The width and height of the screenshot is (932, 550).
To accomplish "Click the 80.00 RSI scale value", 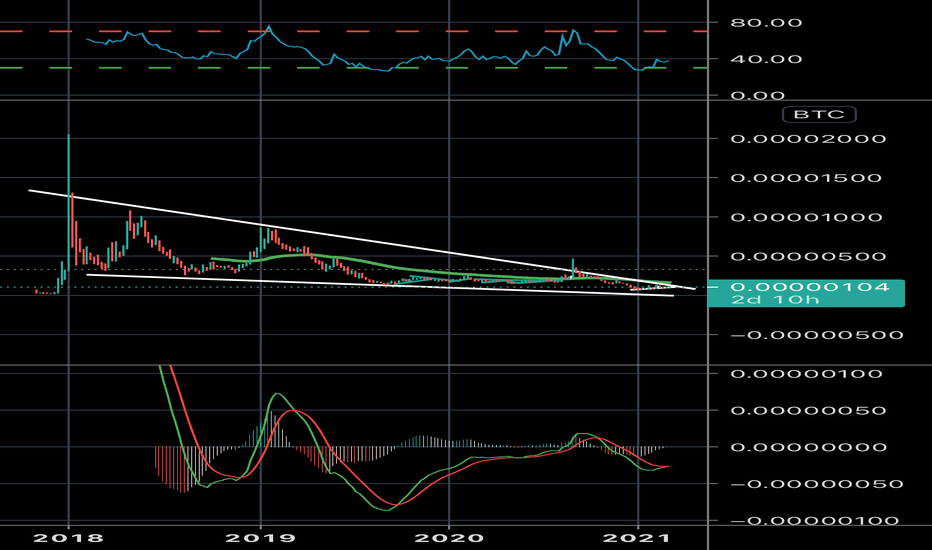I will coord(766,23).
